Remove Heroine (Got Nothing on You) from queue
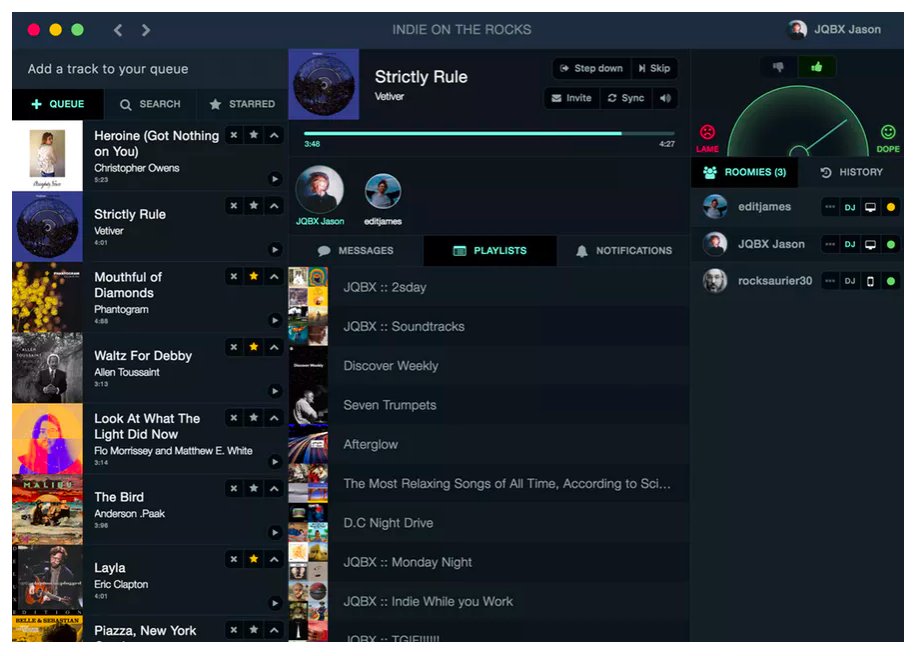Viewport: 918px width, 656px height. [234, 135]
